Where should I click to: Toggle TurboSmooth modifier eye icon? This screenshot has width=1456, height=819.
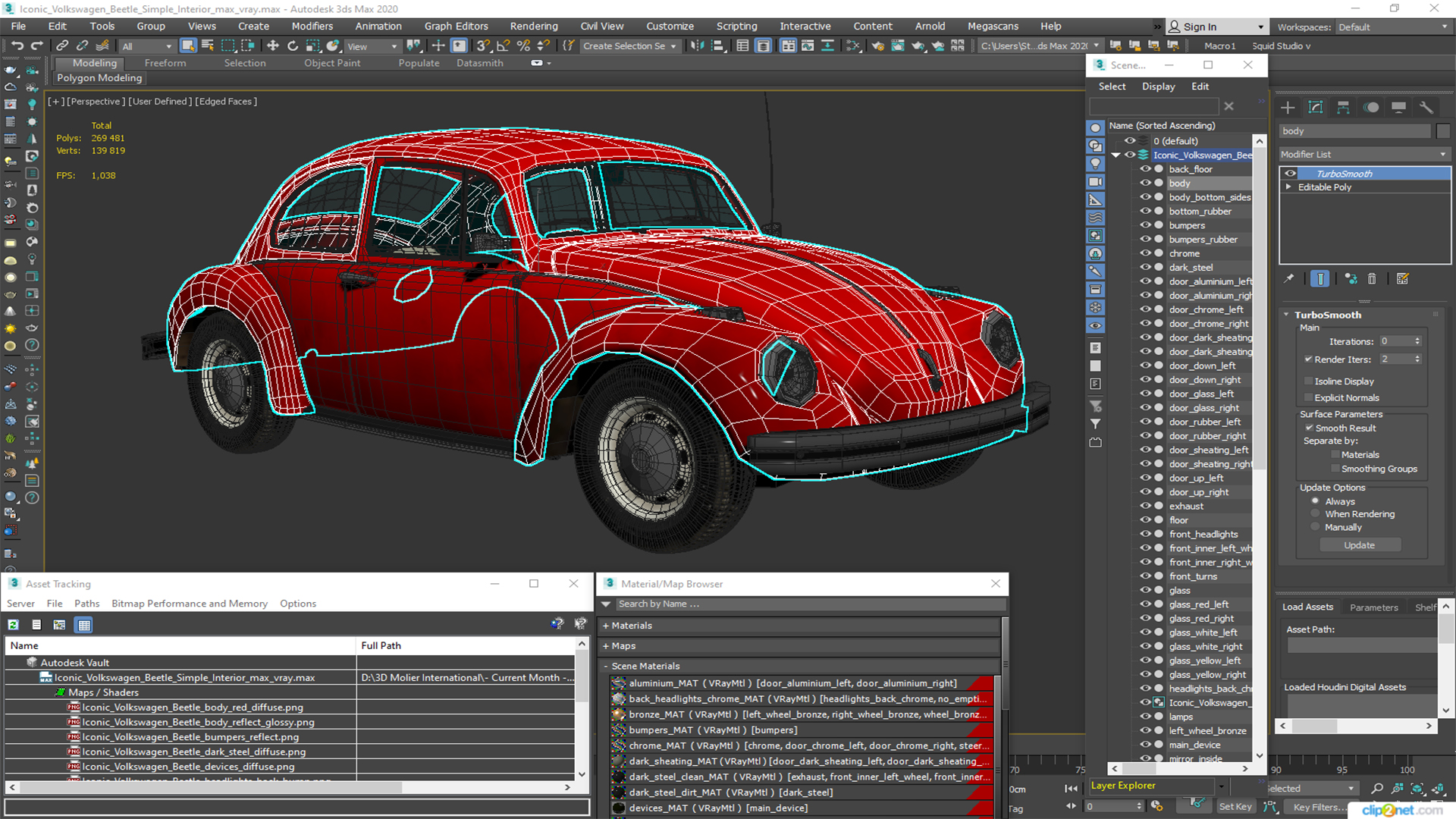(1290, 174)
